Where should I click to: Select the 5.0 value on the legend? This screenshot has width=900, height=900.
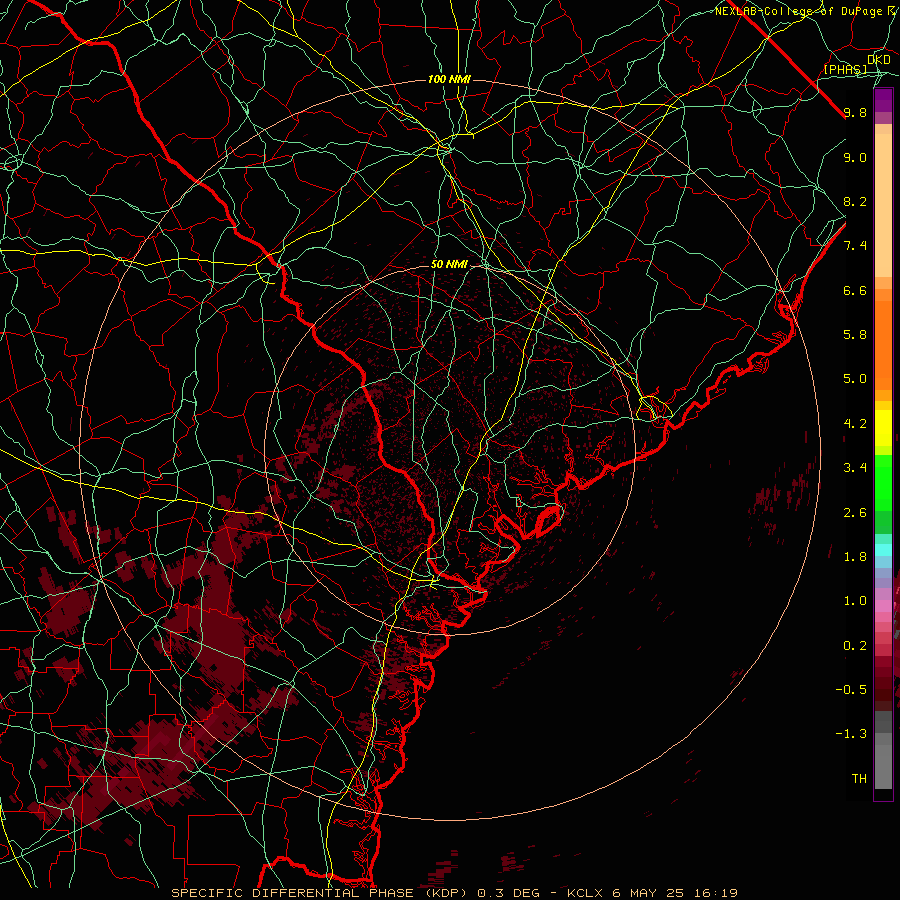click(x=855, y=379)
